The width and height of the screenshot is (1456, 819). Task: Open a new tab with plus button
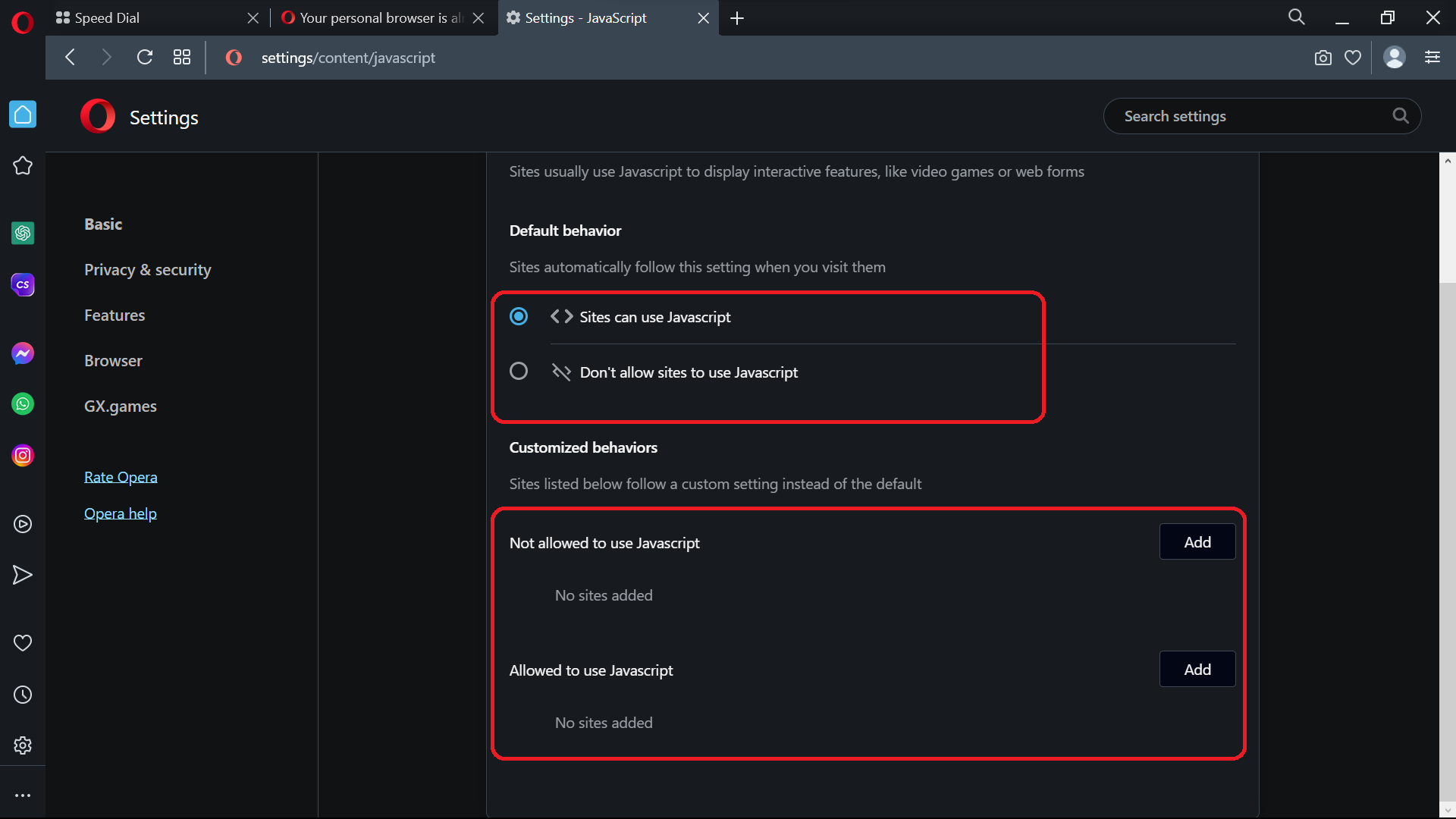pos(737,18)
